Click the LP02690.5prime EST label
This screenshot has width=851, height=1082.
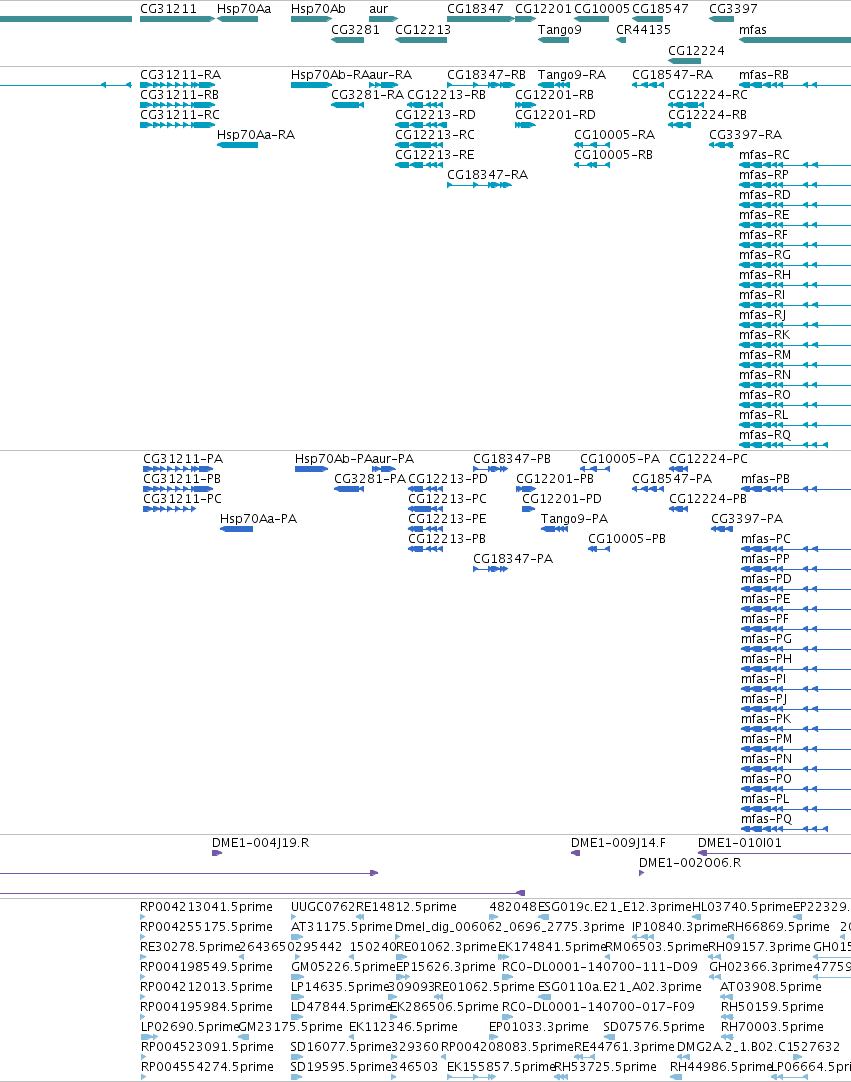coord(190,1027)
